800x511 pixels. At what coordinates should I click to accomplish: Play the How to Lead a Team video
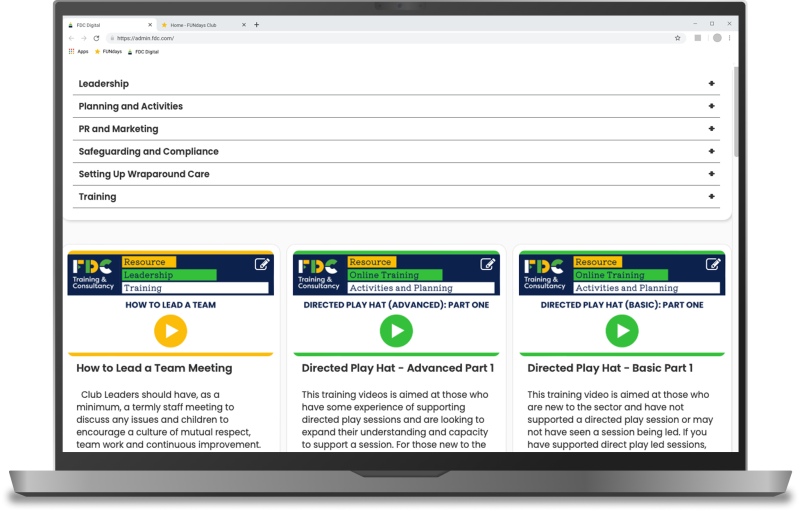[x=171, y=331]
